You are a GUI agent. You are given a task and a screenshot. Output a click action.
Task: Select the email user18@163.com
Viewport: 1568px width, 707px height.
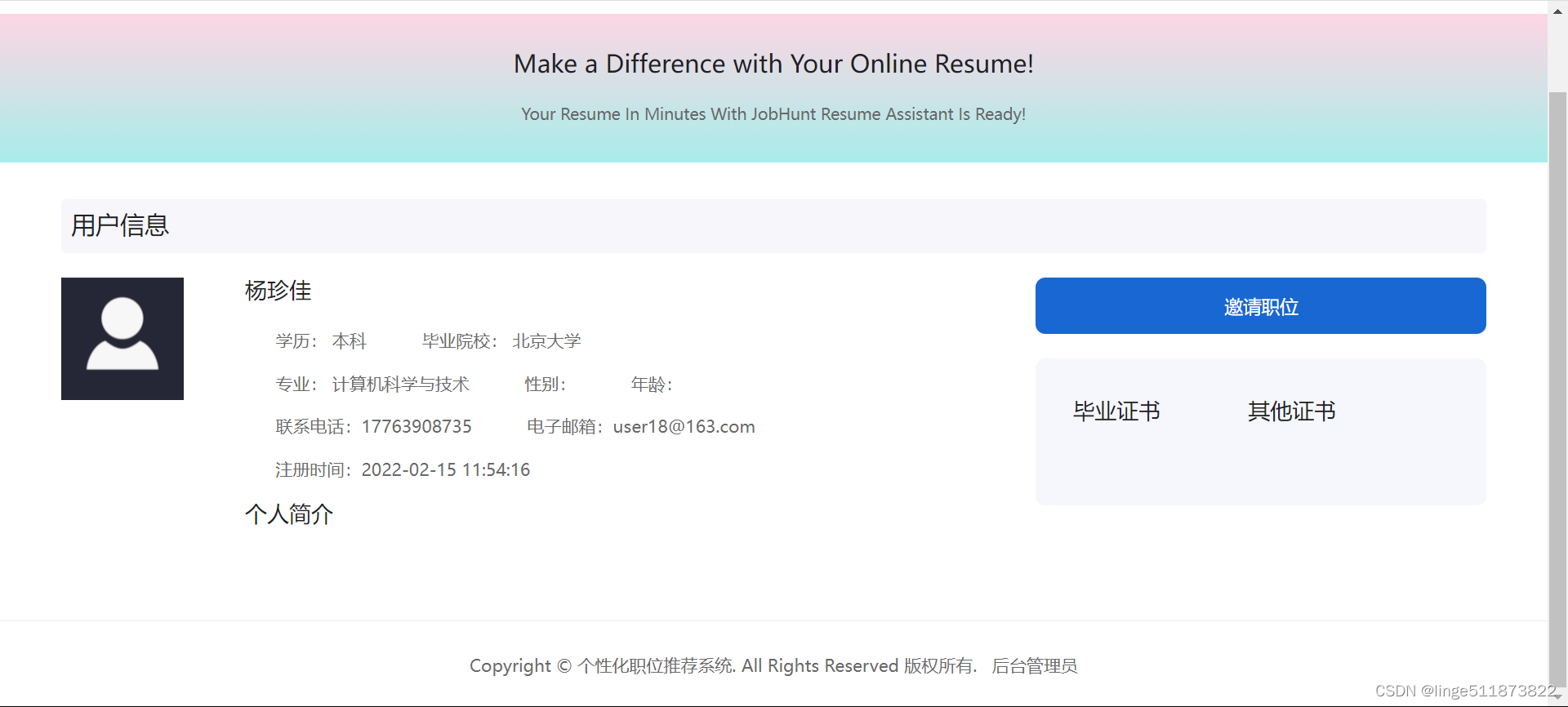pyautogui.click(x=684, y=427)
